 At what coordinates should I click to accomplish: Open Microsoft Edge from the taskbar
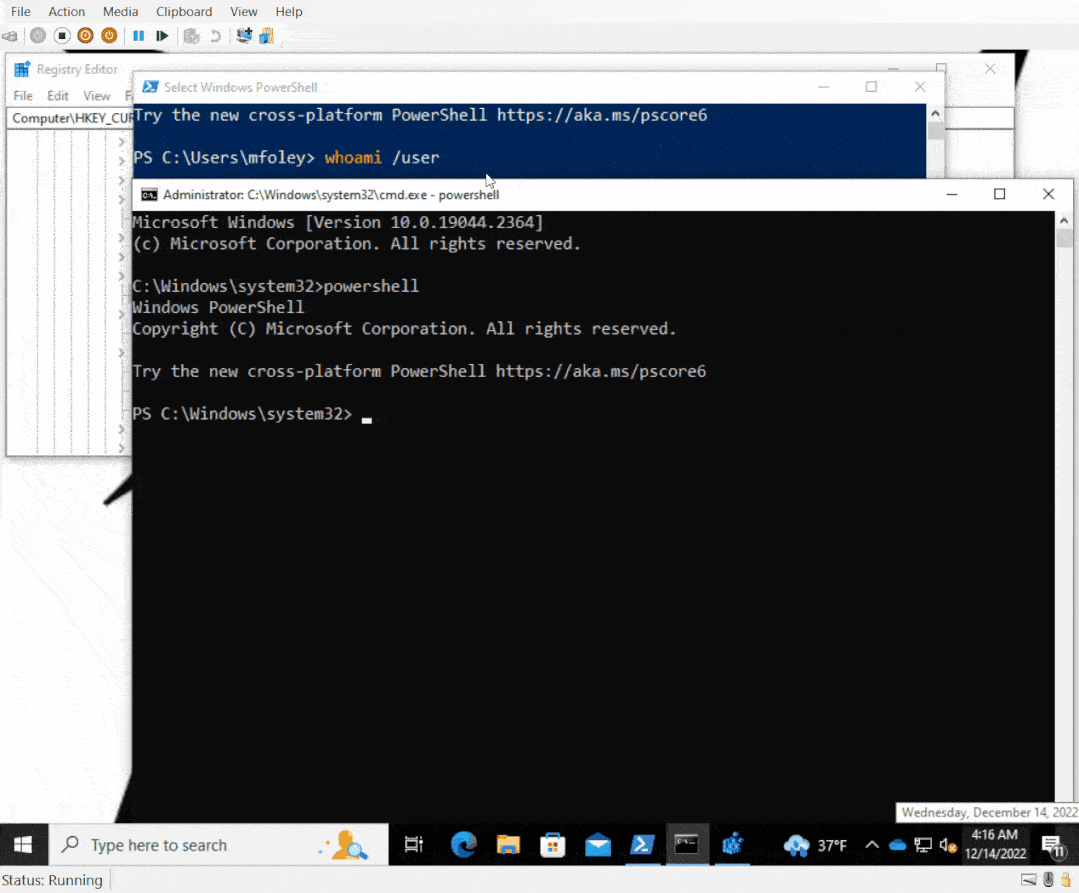coord(464,845)
